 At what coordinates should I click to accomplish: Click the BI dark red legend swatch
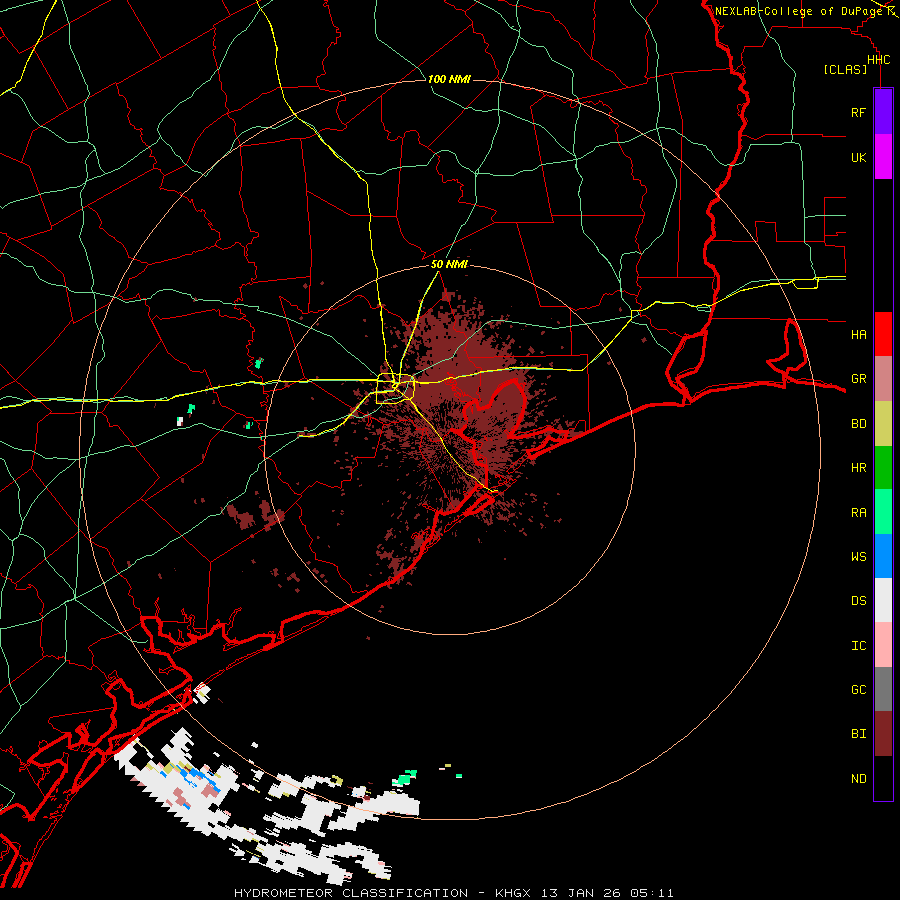pyautogui.click(x=883, y=734)
